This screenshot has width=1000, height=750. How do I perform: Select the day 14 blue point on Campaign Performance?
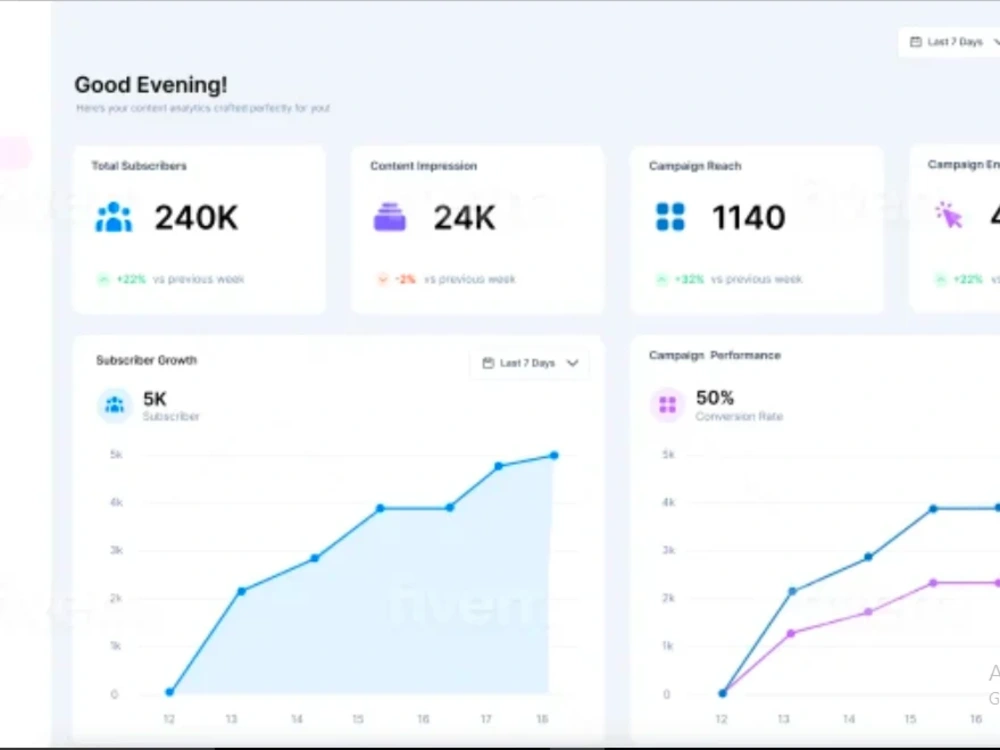tap(868, 557)
